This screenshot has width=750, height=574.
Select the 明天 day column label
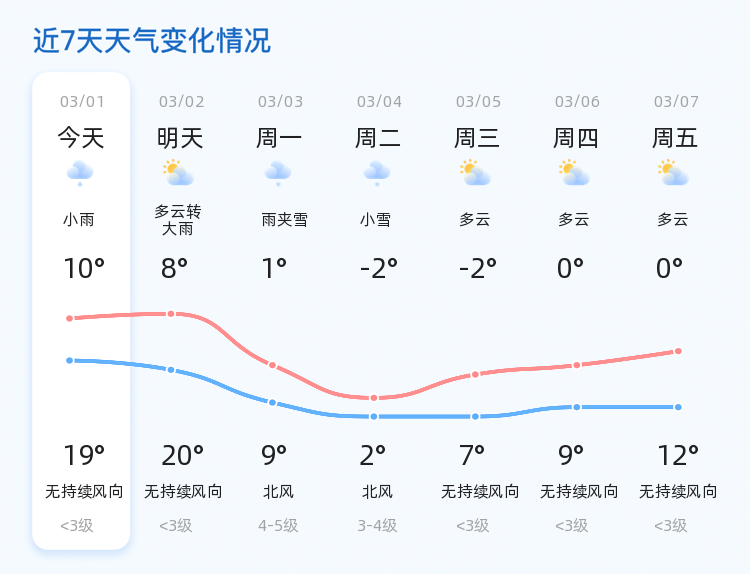coord(180,138)
